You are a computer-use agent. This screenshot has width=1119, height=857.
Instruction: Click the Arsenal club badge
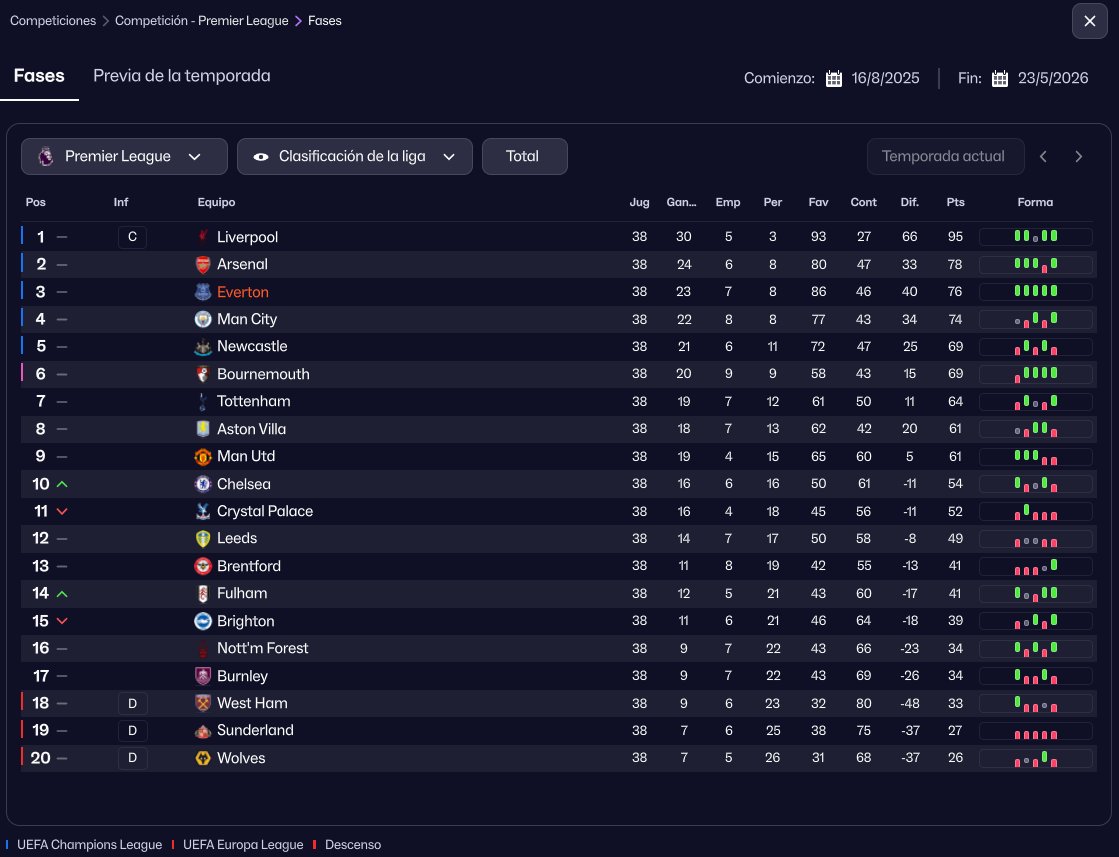point(203,265)
